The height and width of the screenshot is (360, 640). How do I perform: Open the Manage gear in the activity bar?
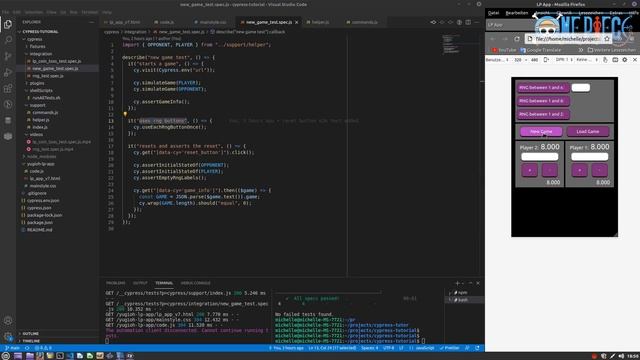[x=8, y=337]
